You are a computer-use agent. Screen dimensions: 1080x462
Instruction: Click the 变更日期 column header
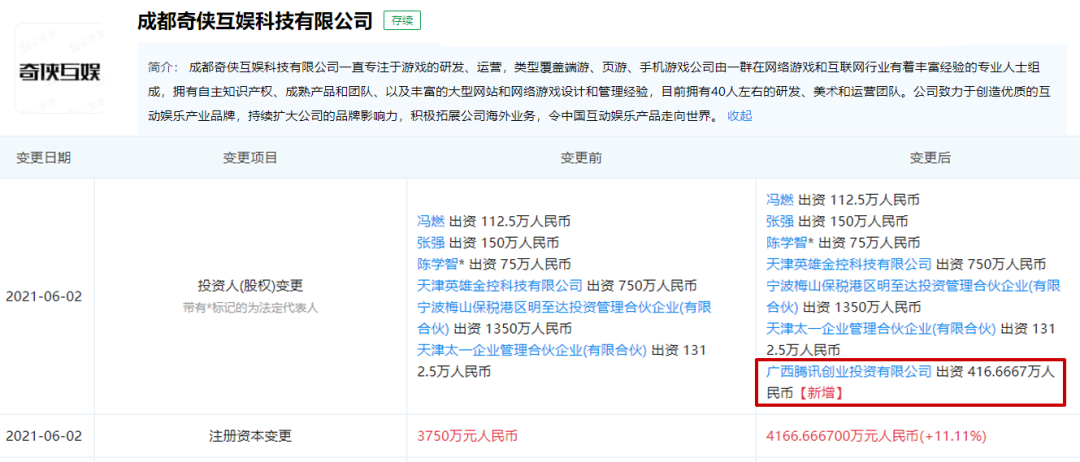(43, 158)
